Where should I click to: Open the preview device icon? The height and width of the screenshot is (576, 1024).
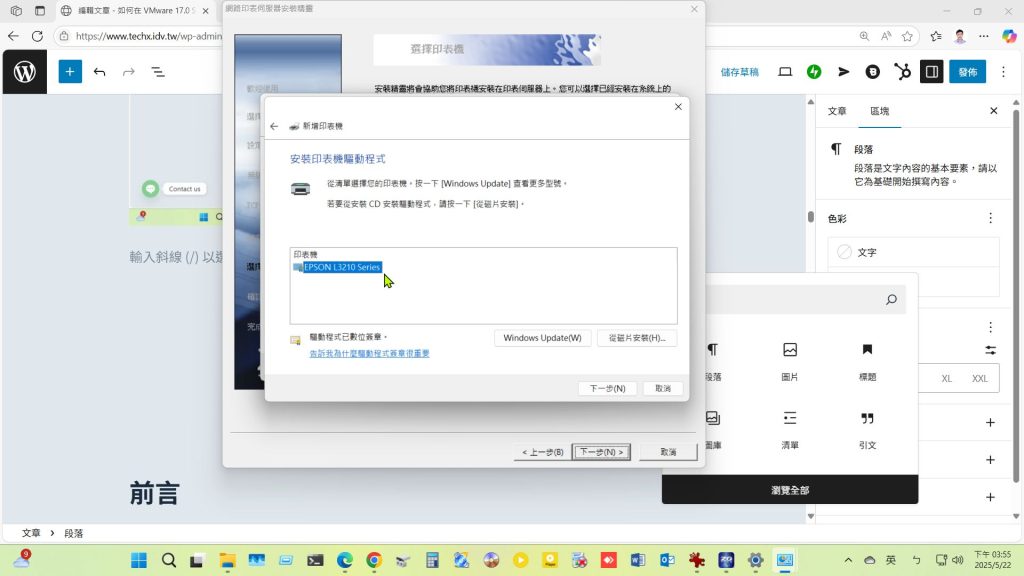tap(785, 72)
